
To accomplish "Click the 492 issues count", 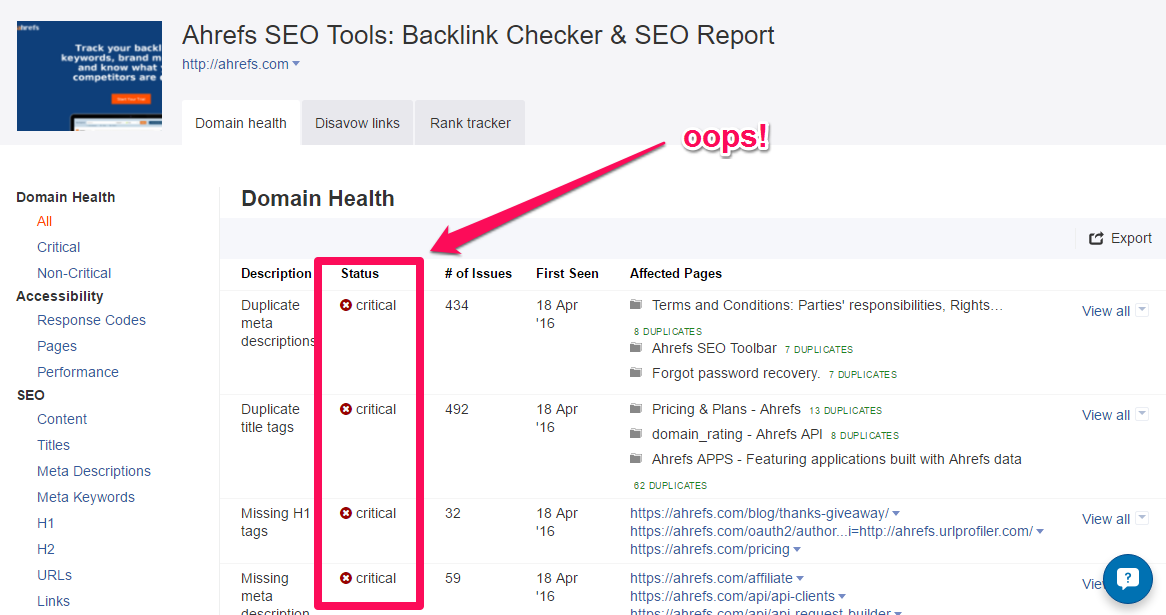I will coord(457,409).
